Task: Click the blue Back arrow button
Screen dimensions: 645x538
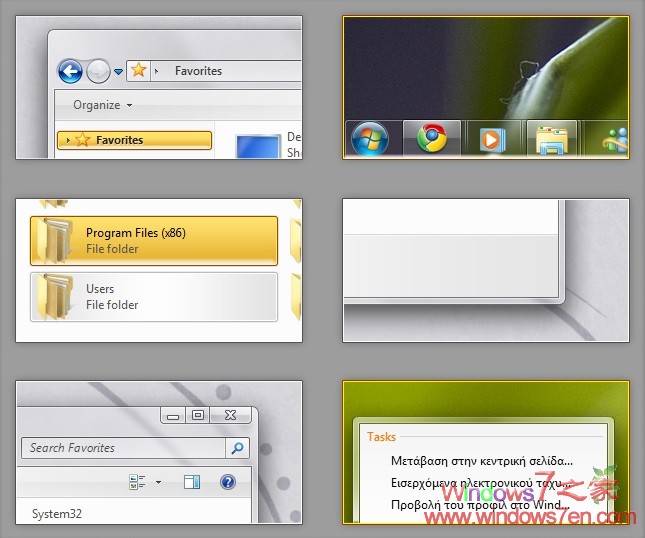Action: coord(70,71)
